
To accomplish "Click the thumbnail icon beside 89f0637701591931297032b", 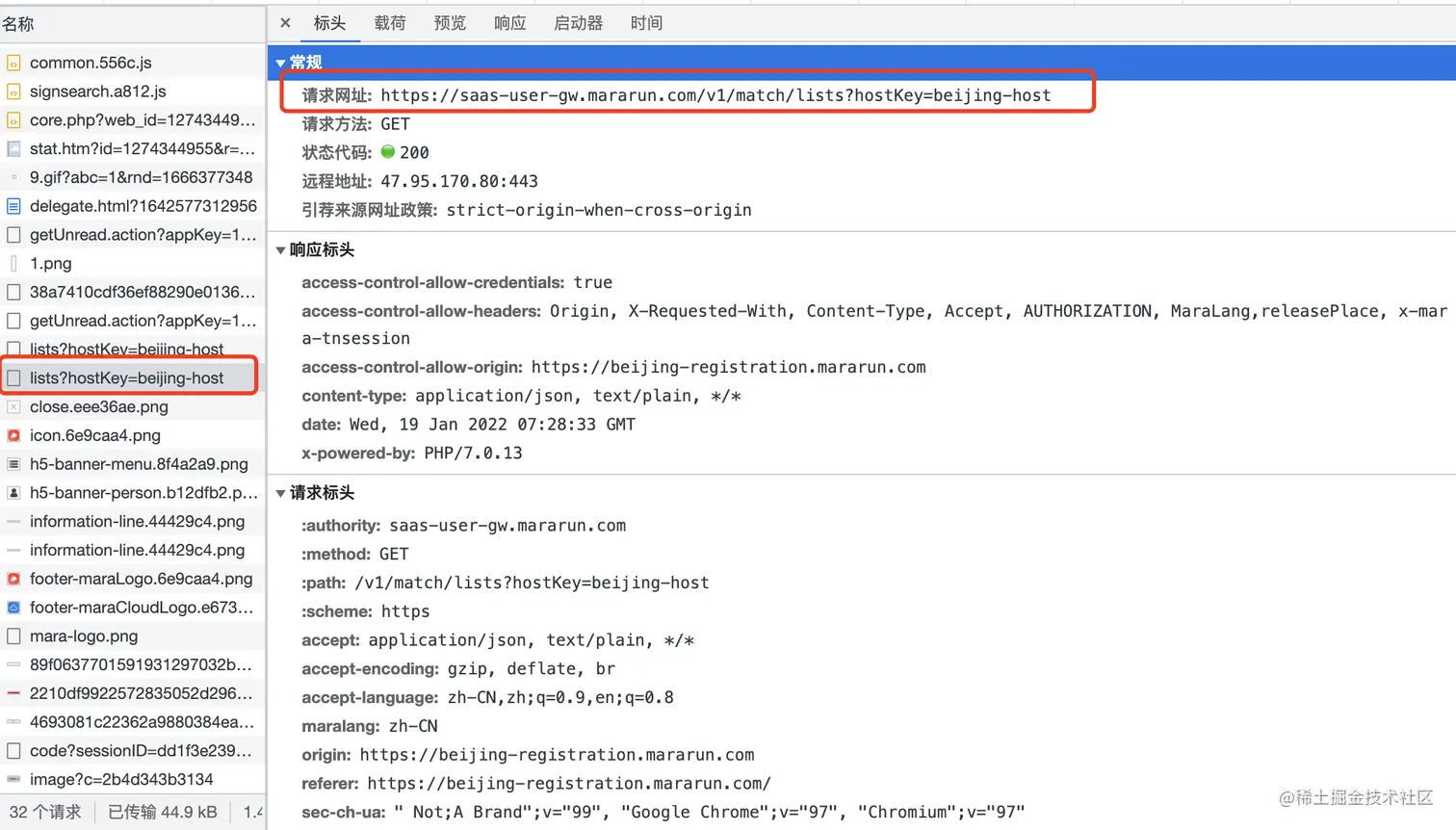I will (13, 664).
